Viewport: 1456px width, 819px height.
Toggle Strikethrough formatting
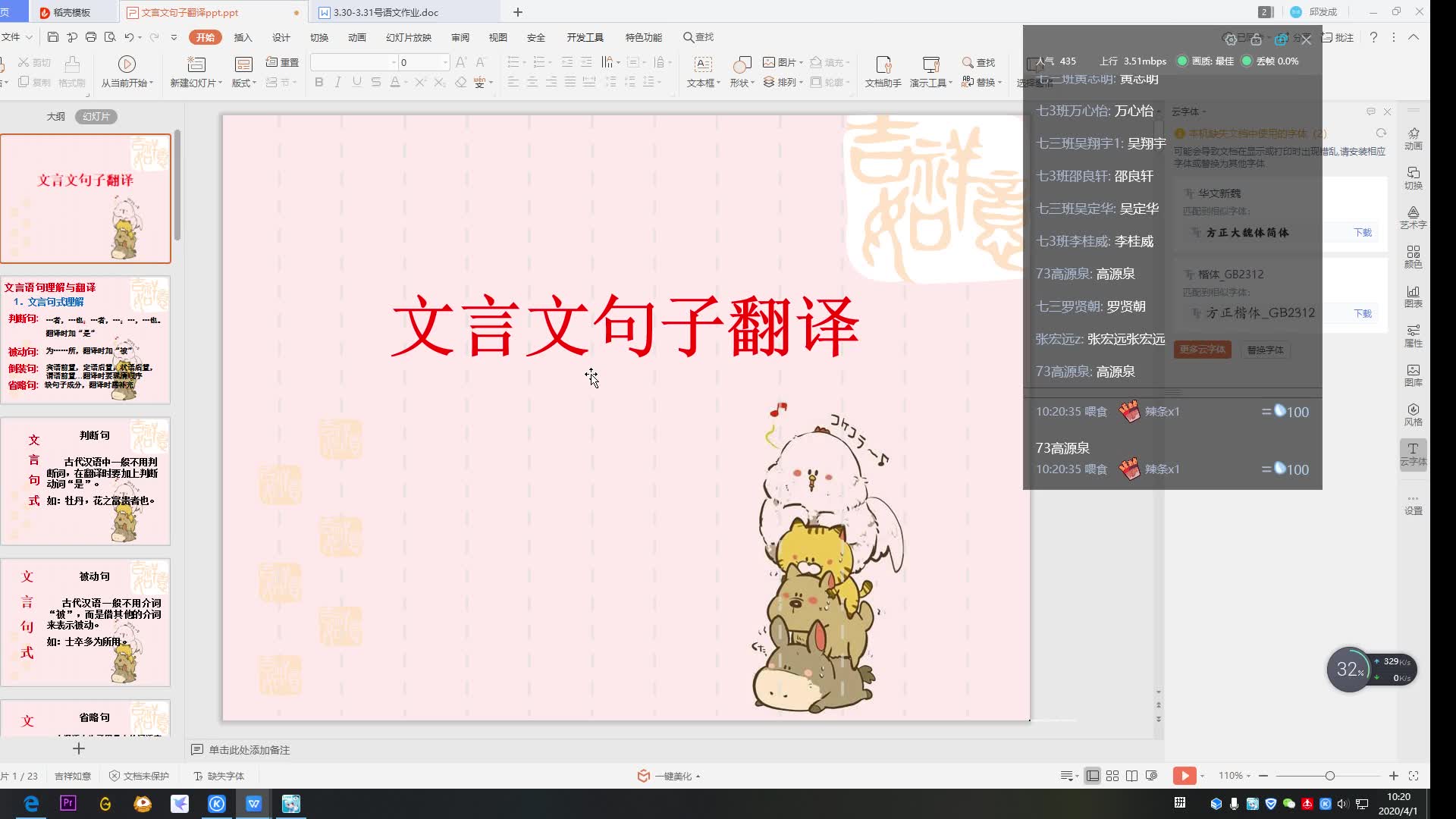pyautogui.click(x=375, y=82)
